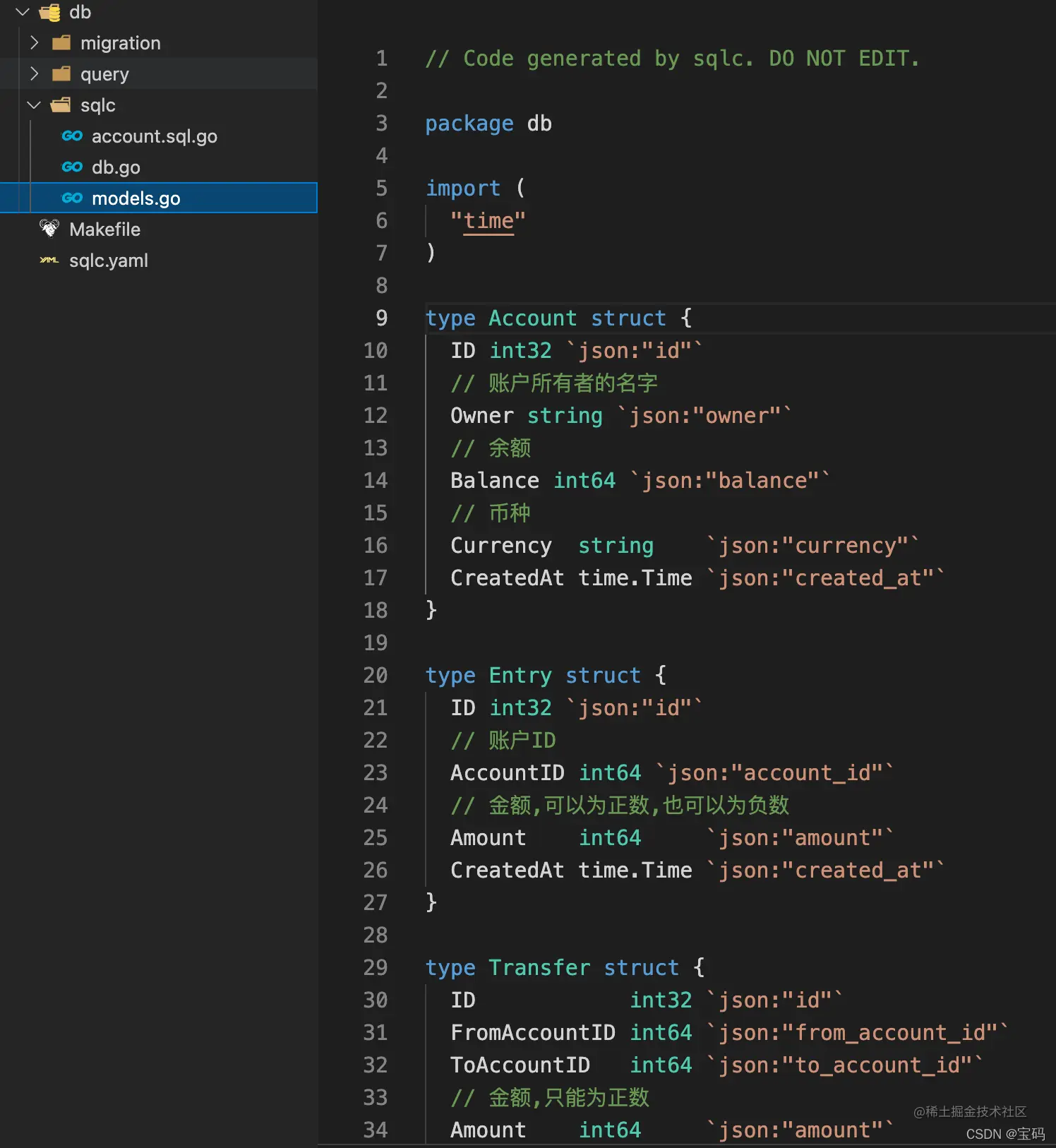
Task: Click the AccountID field name
Action: pyautogui.click(x=508, y=773)
